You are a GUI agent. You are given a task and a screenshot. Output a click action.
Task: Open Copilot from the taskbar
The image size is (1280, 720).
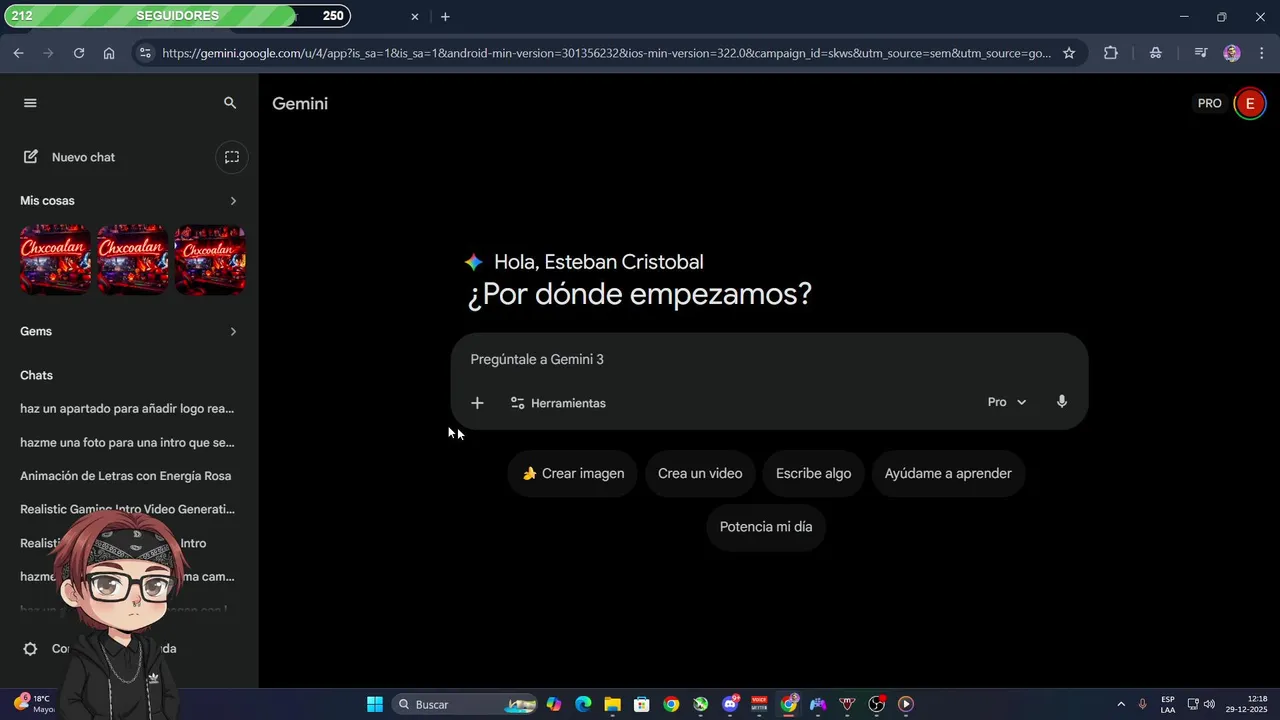click(x=554, y=704)
